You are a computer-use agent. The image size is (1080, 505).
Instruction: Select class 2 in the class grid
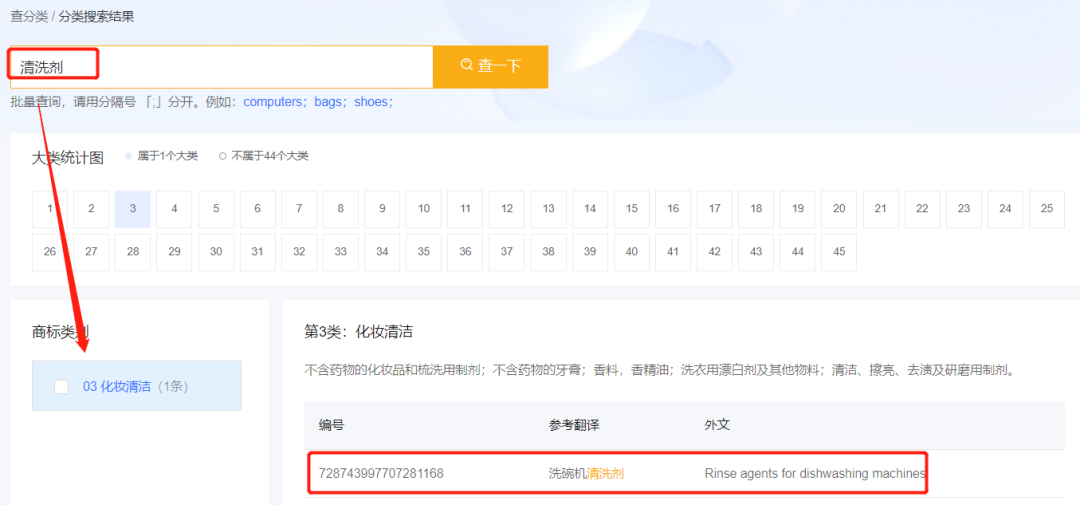pyautogui.click(x=91, y=209)
